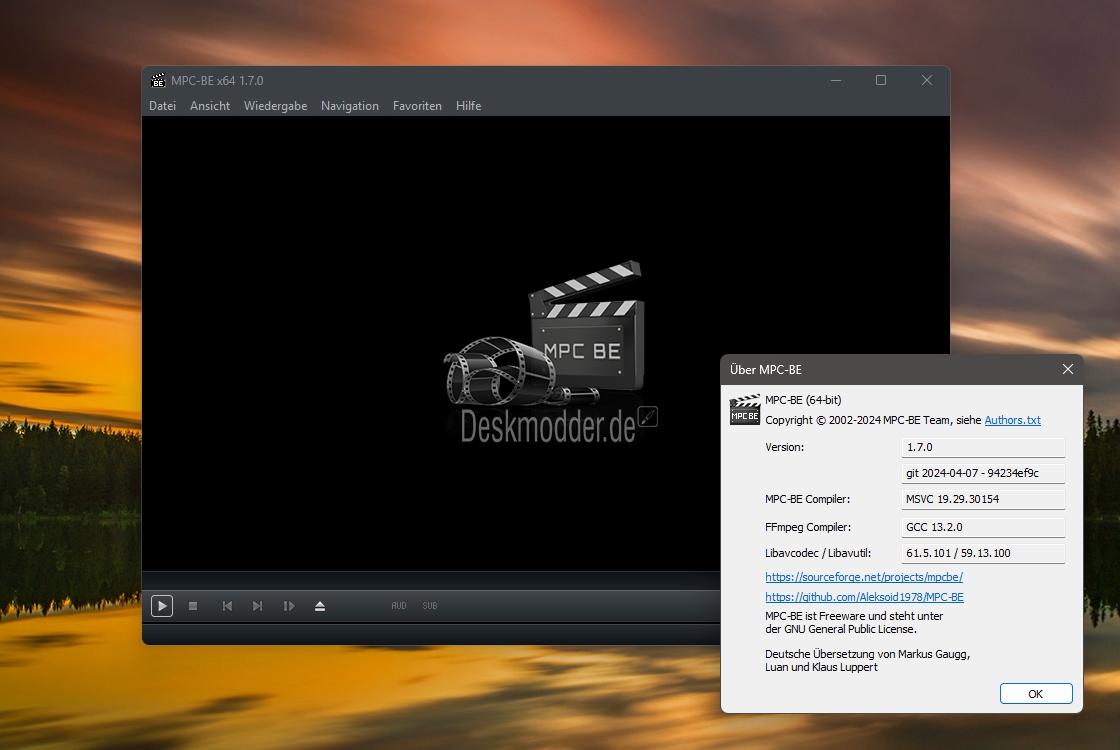Image resolution: width=1120 pixels, height=750 pixels.
Task: Open the github.com Aleksoid1978 MPC-BE link
Action: point(864,597)
